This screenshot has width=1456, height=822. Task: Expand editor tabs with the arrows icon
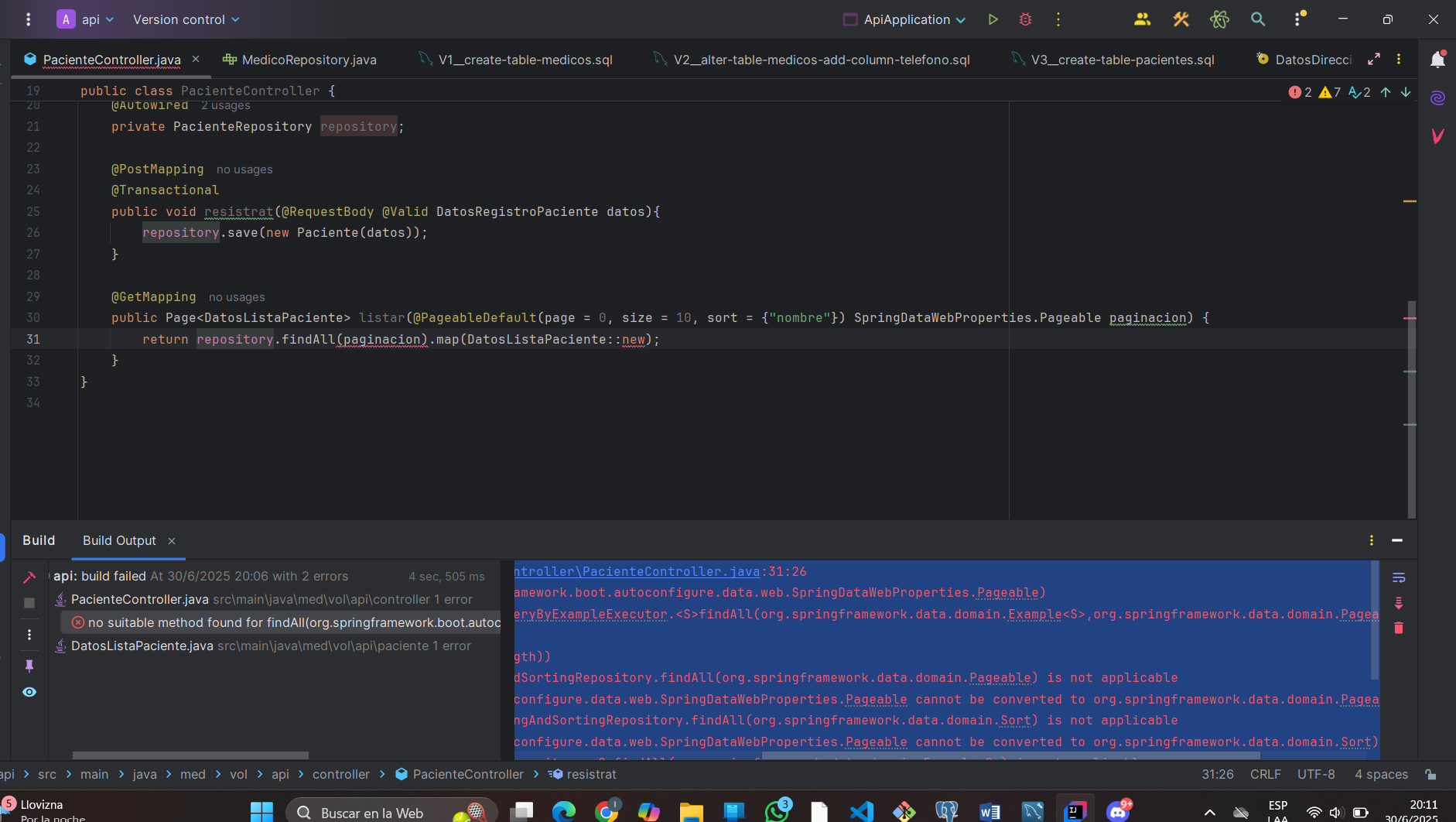[1374, 59]
